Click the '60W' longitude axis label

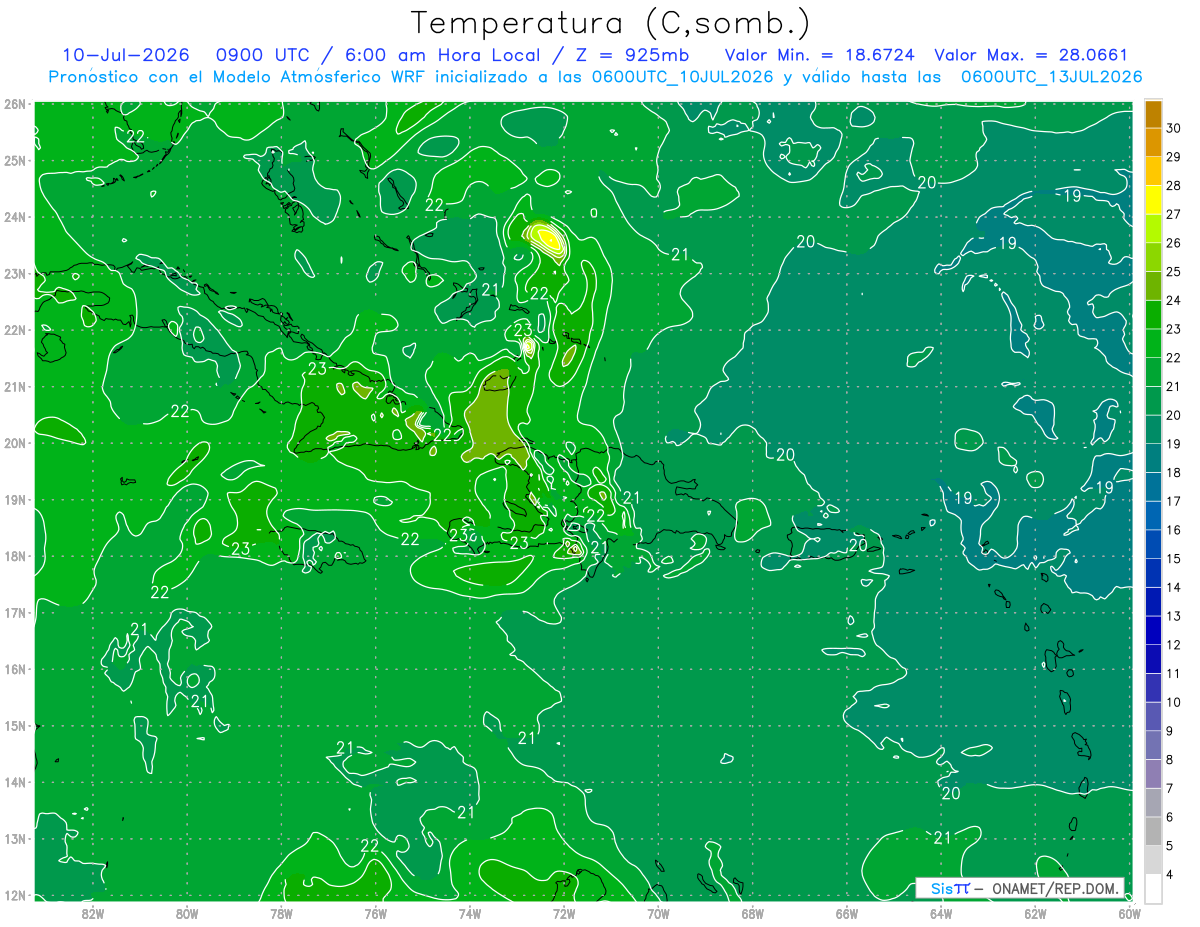pyautogui.click(x=1130, y=913)
